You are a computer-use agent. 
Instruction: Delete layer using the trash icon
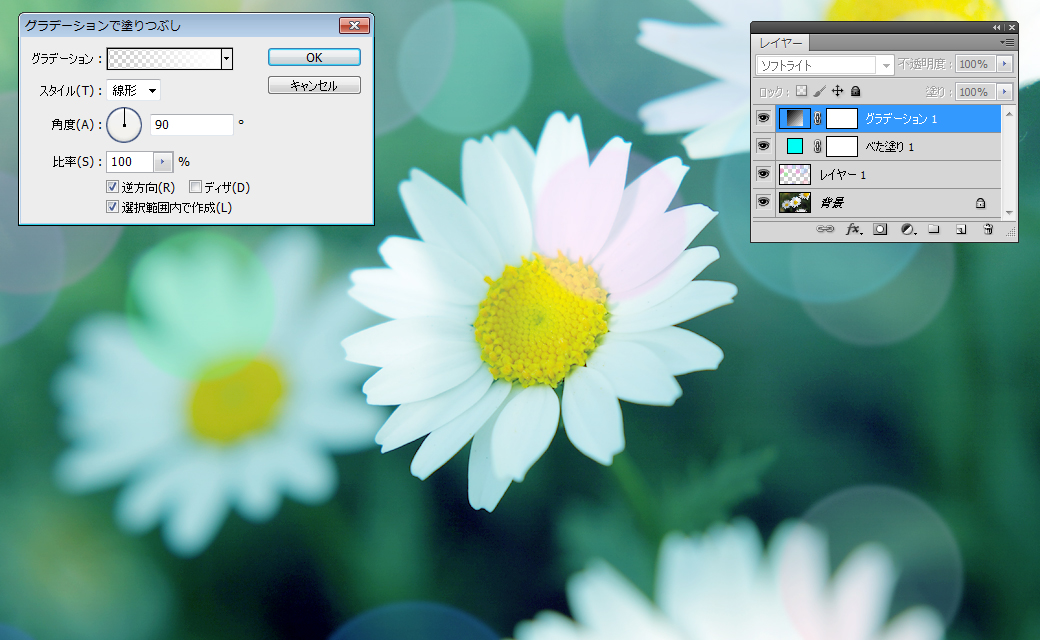(x=988, y=229)
